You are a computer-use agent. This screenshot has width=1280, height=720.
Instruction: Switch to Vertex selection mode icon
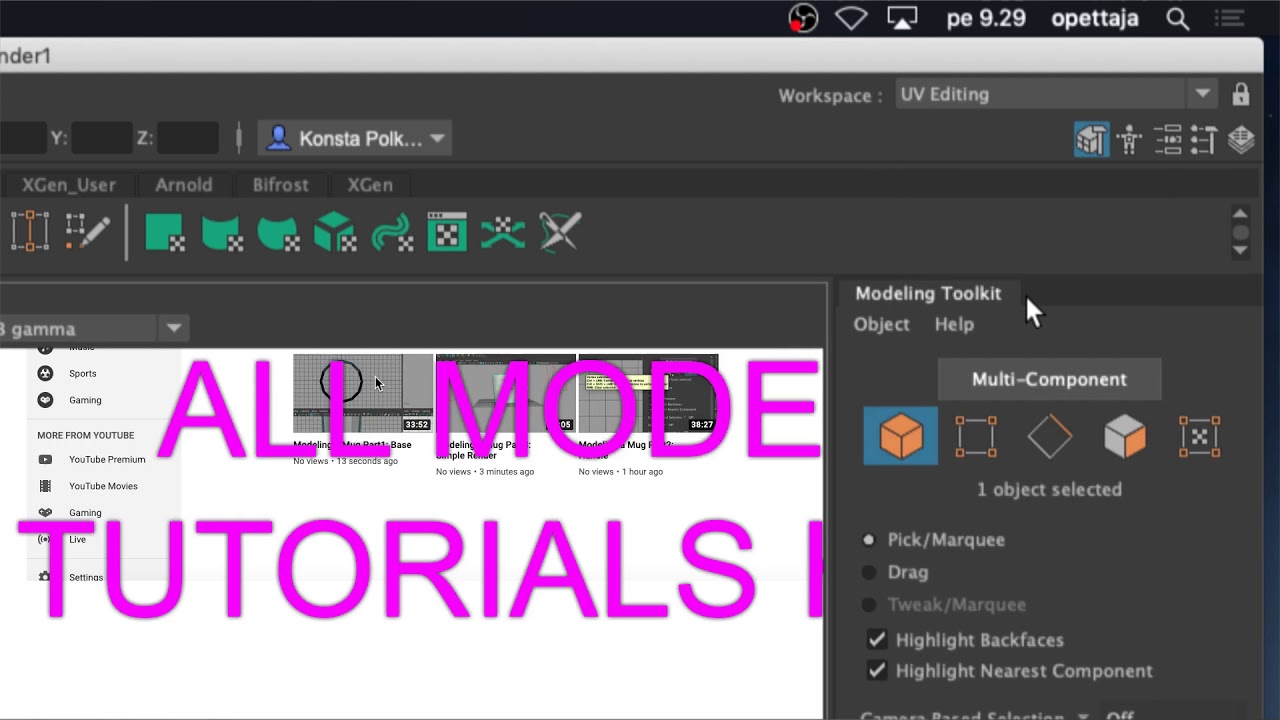click(x=975, y=437)
